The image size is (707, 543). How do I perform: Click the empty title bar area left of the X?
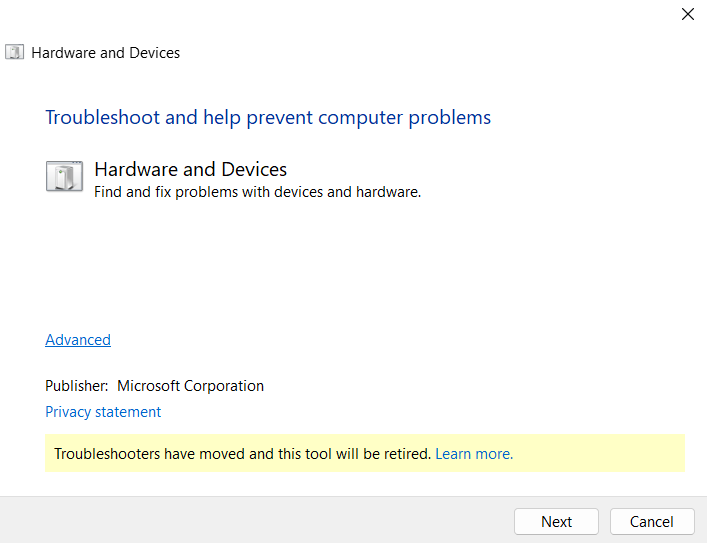click(x=338, y=14)
